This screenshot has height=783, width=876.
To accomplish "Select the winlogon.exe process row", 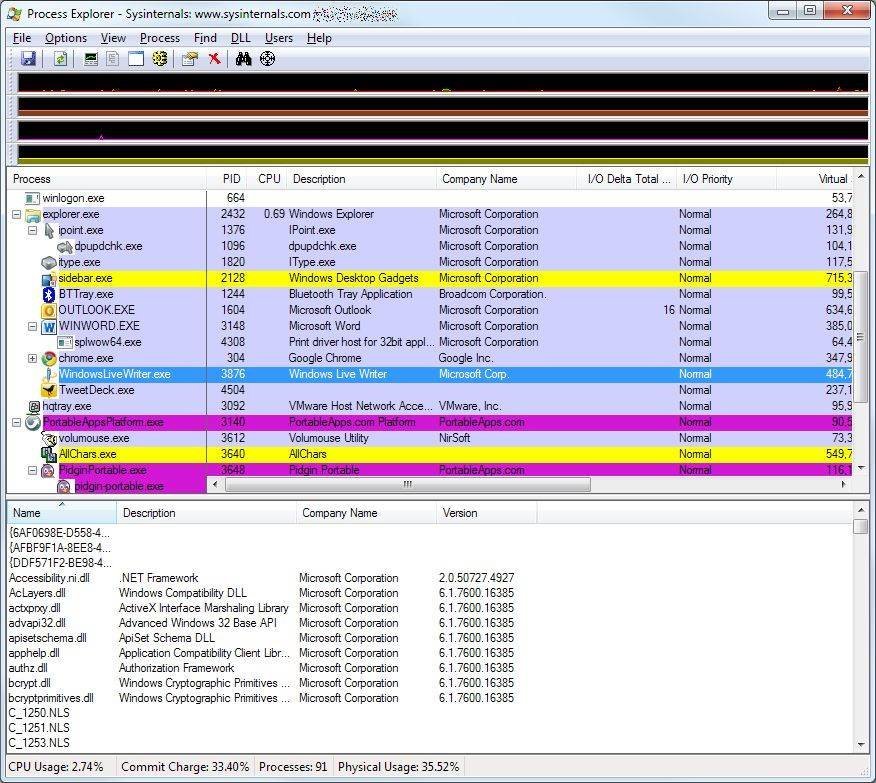I will click(x=430, y=198).
